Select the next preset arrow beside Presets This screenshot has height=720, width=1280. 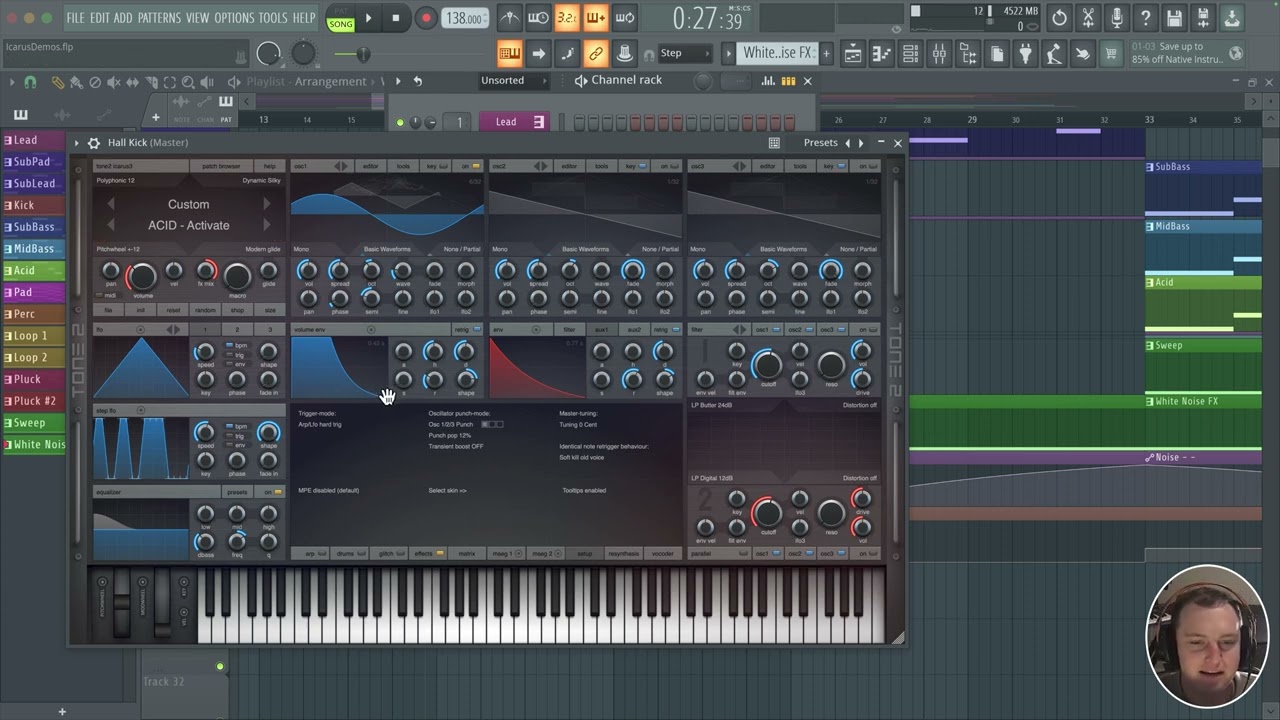(861, 143)
